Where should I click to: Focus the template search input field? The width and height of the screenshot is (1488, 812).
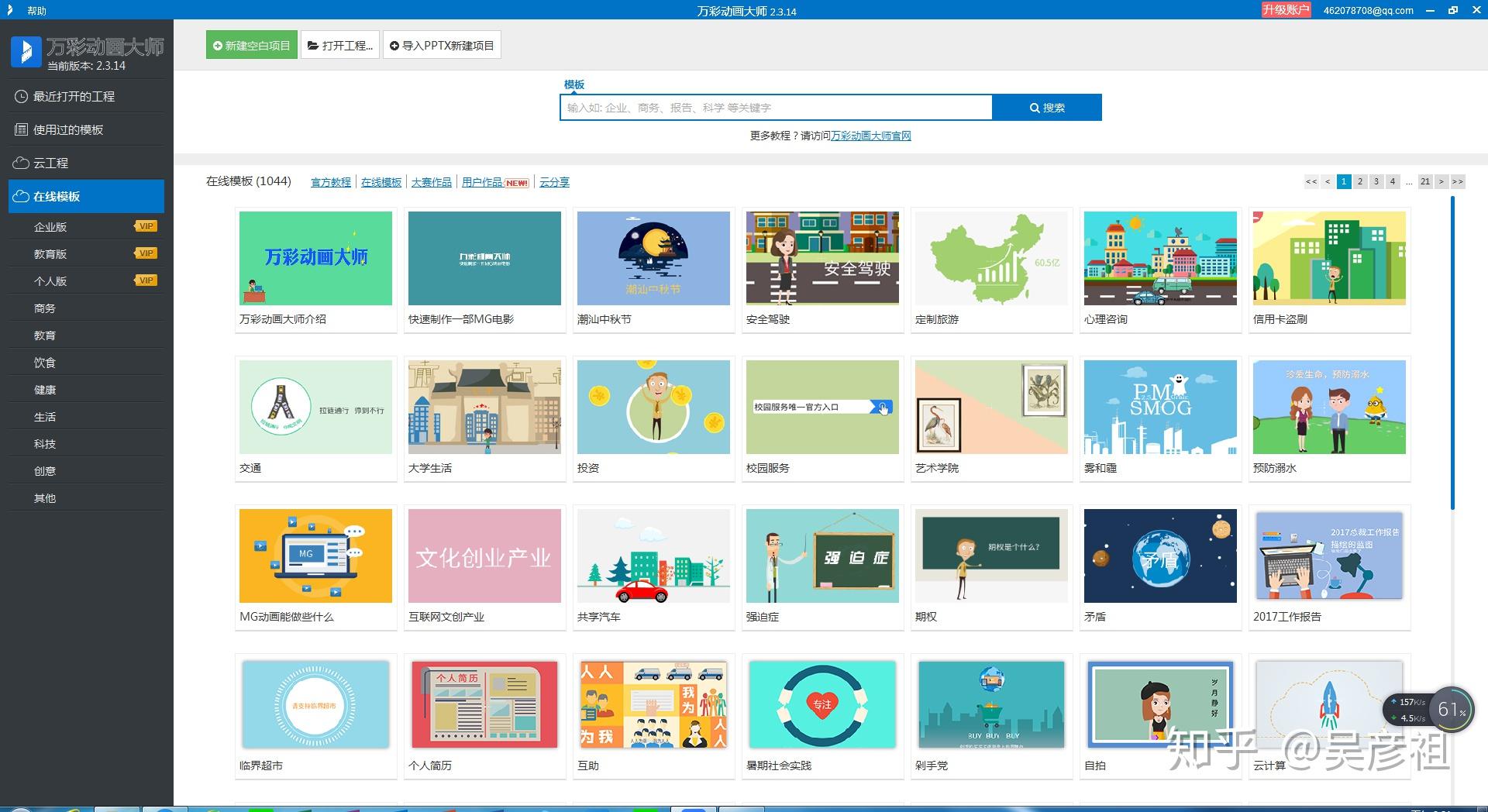tap(776, 108)
